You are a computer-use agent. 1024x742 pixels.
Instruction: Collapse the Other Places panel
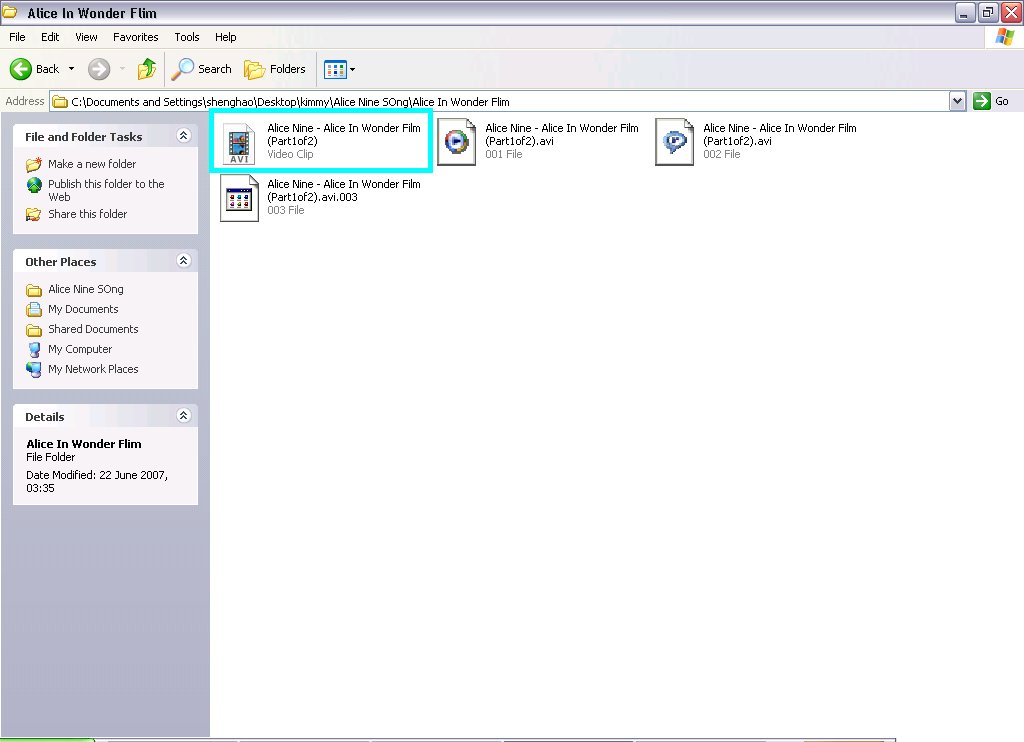184,261
